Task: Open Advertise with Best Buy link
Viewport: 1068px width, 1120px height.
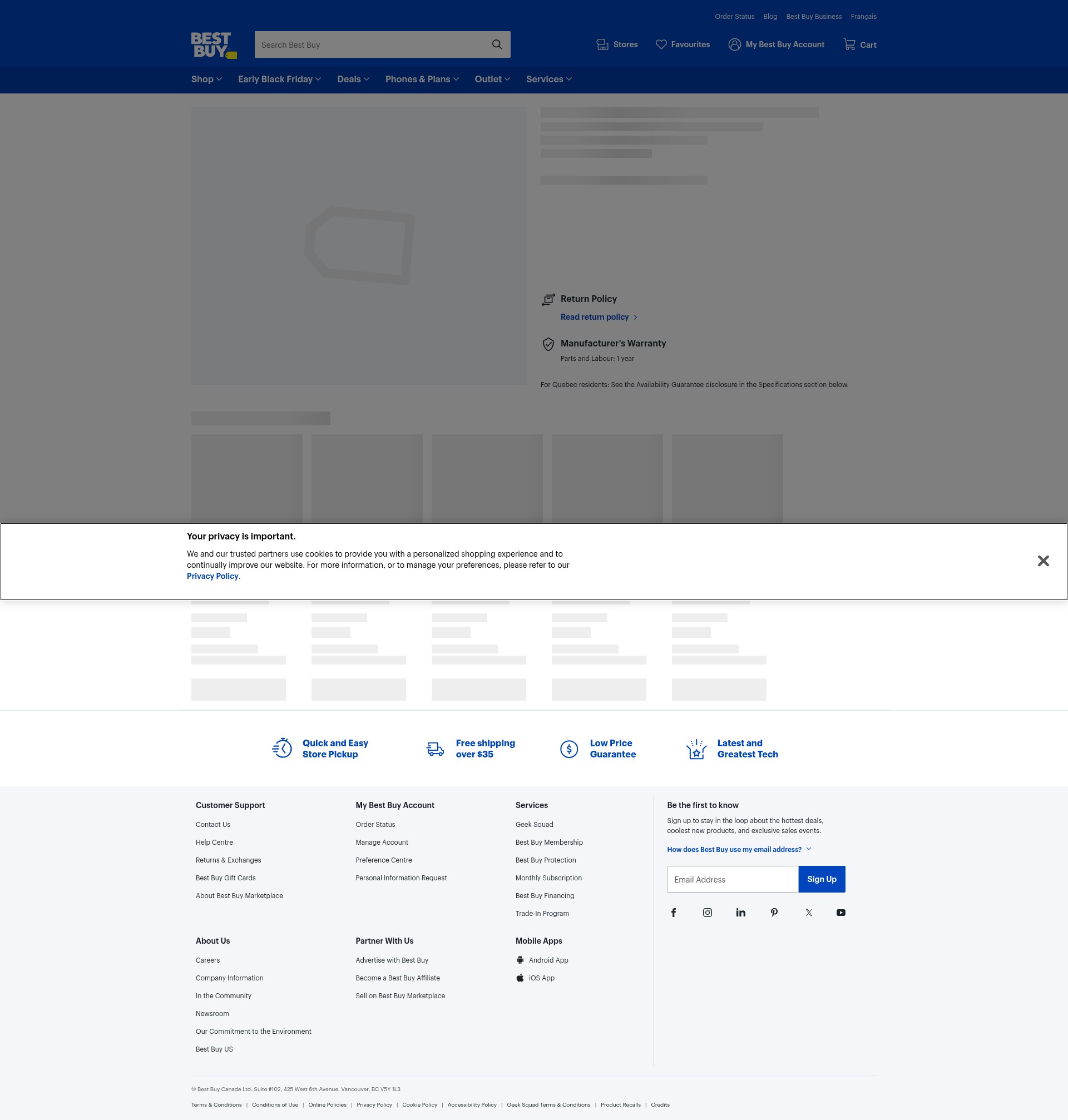Action: [392, 960]
